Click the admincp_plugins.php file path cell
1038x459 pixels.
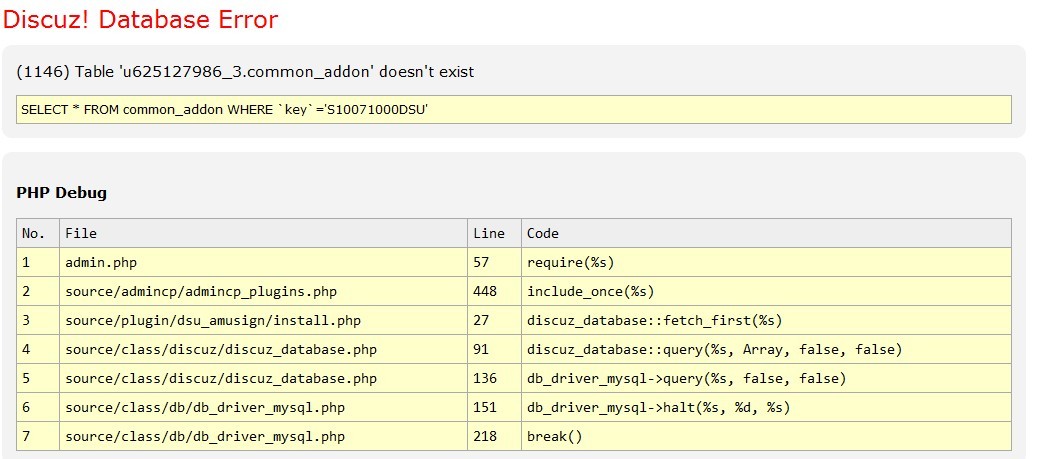[x=201, y=291]
